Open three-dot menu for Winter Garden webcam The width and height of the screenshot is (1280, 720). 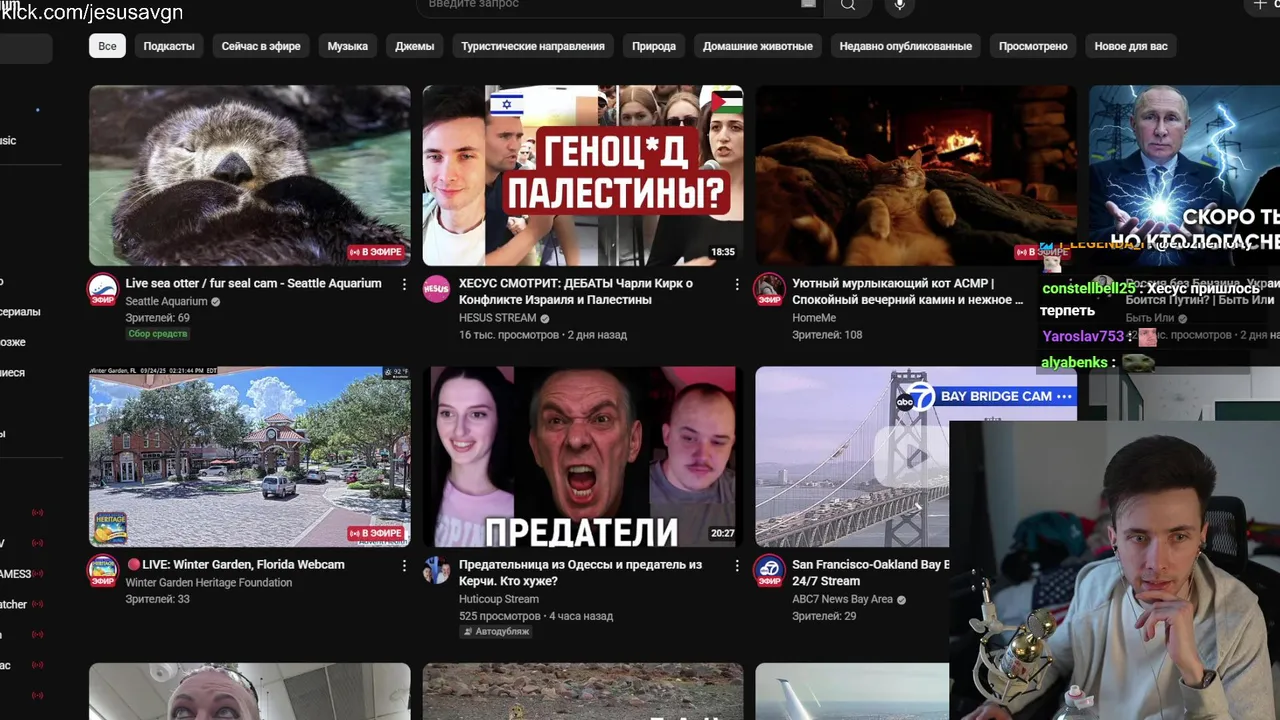(x=404, y=565)
